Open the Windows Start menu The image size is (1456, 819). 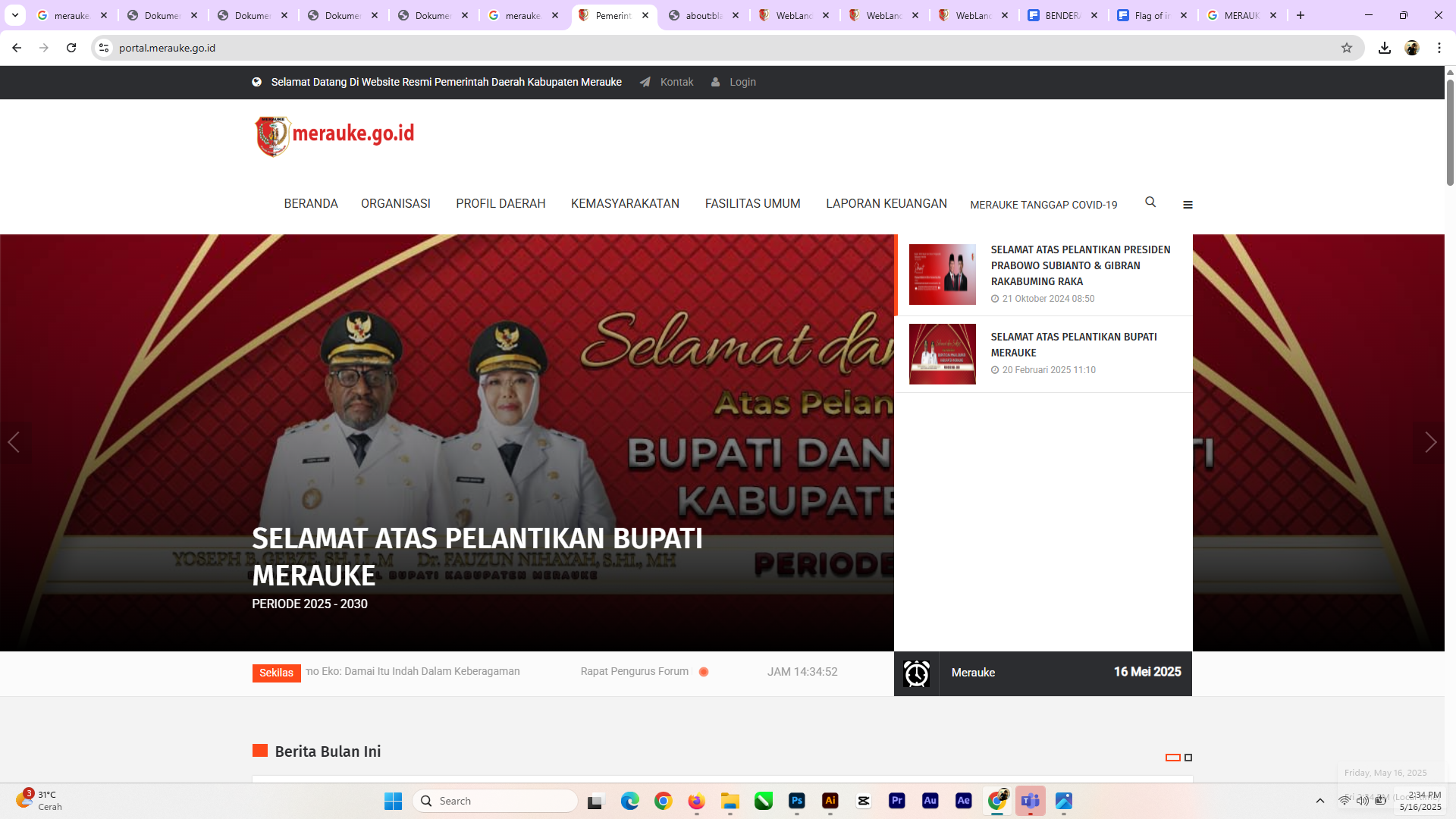pos(393,801)
